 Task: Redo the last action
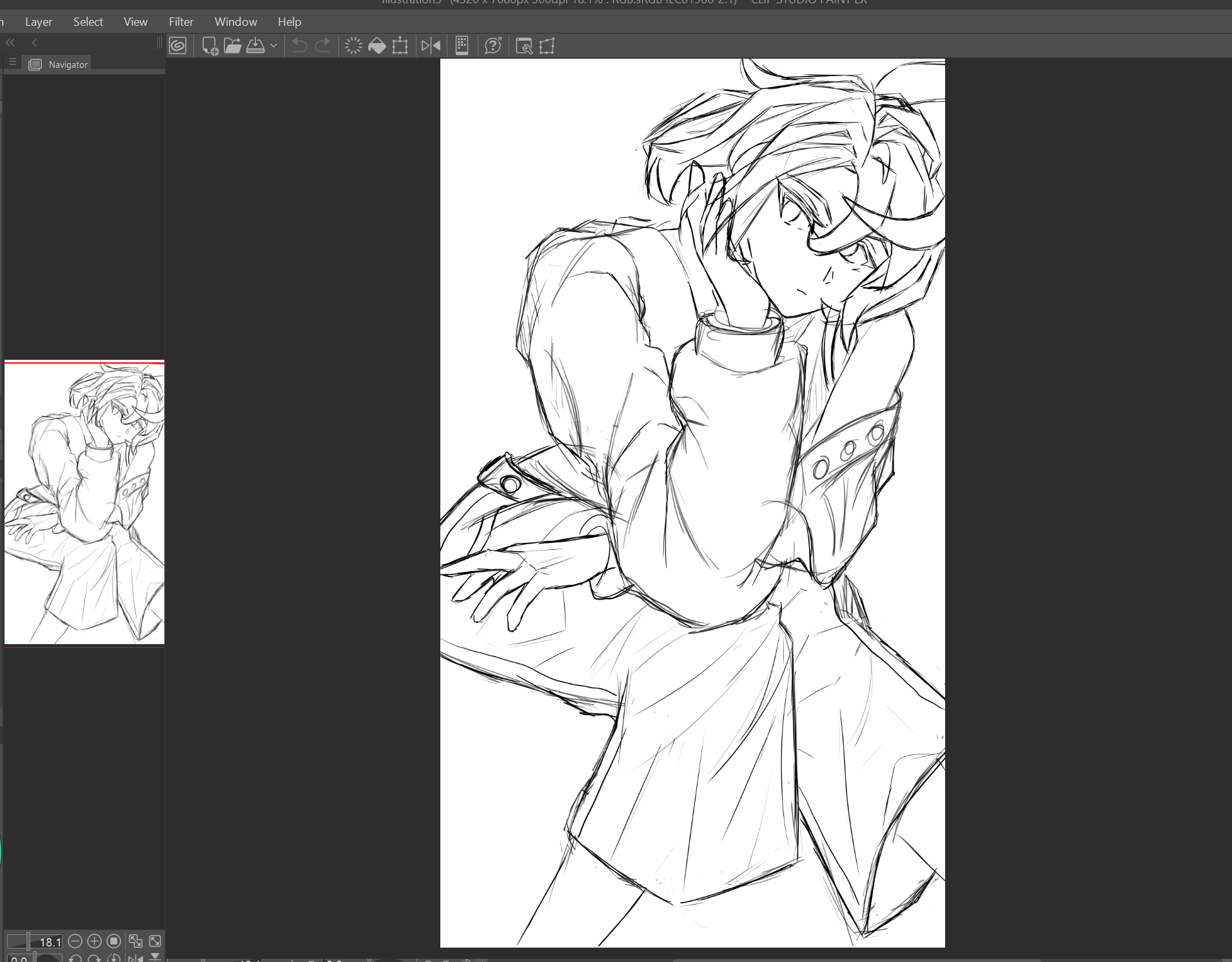click(x=322, y=46)
